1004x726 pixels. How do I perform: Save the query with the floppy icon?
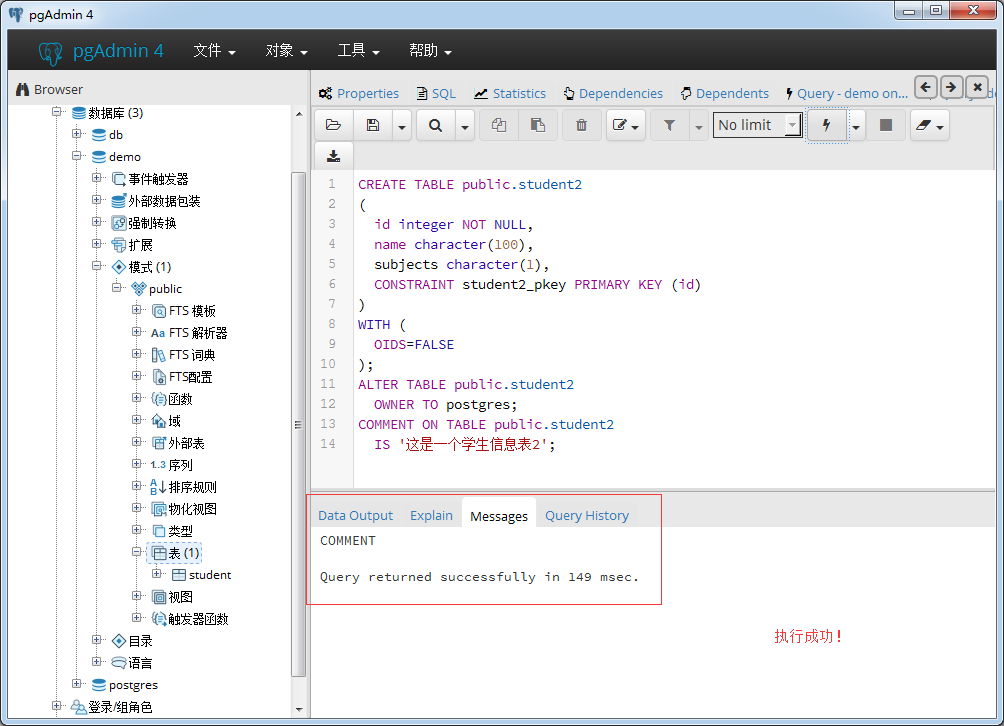pos(373,125)
